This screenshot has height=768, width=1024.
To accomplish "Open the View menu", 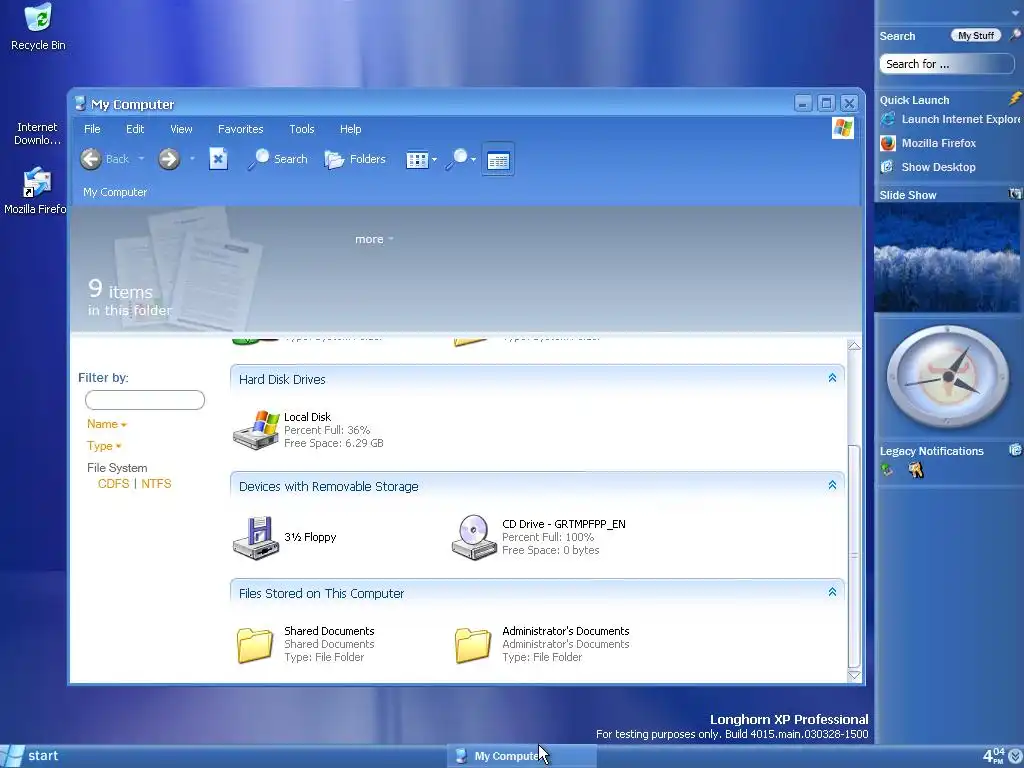I will point(181,129).
